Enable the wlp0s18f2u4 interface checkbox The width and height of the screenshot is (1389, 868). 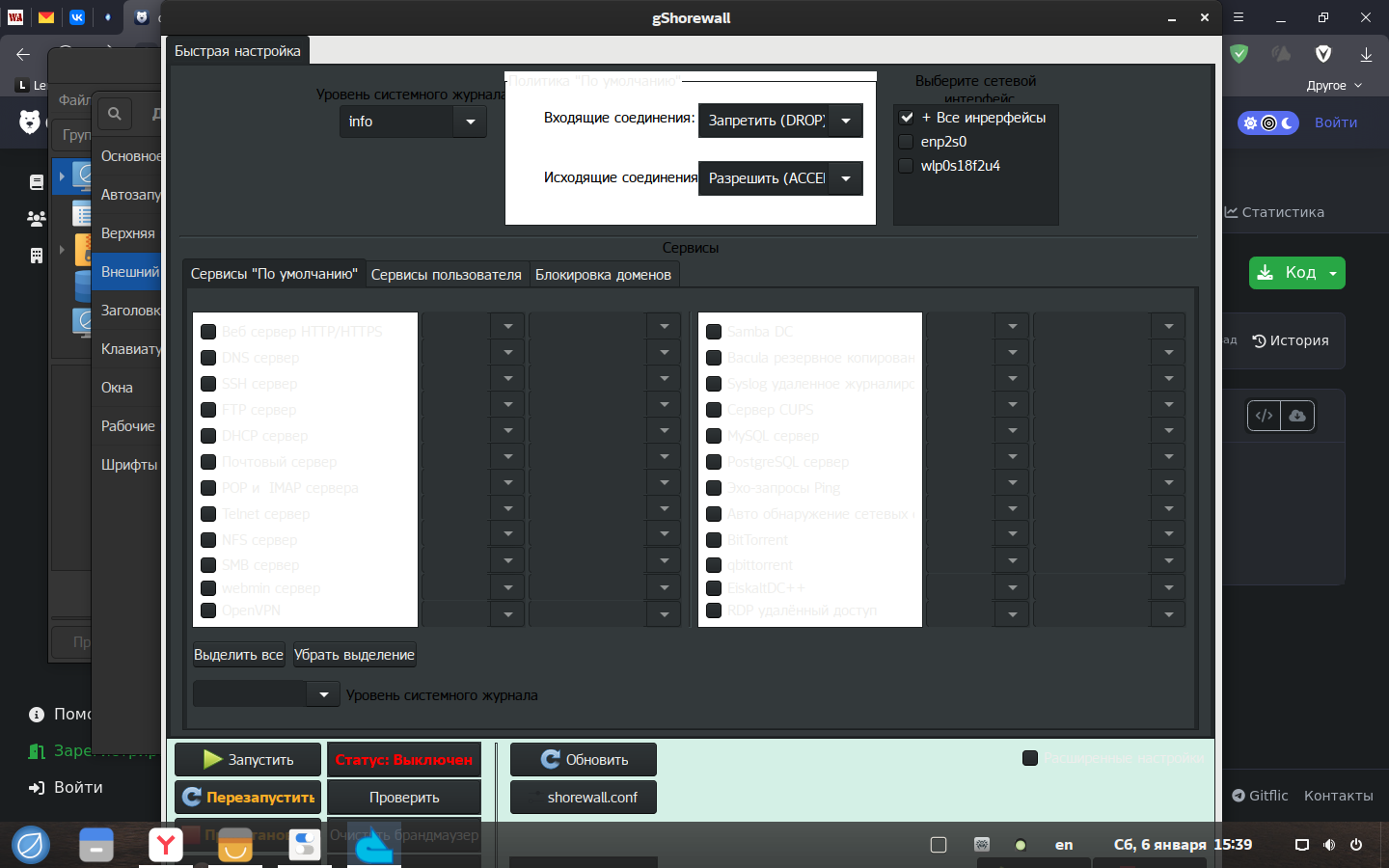click(x=907, y=166)
